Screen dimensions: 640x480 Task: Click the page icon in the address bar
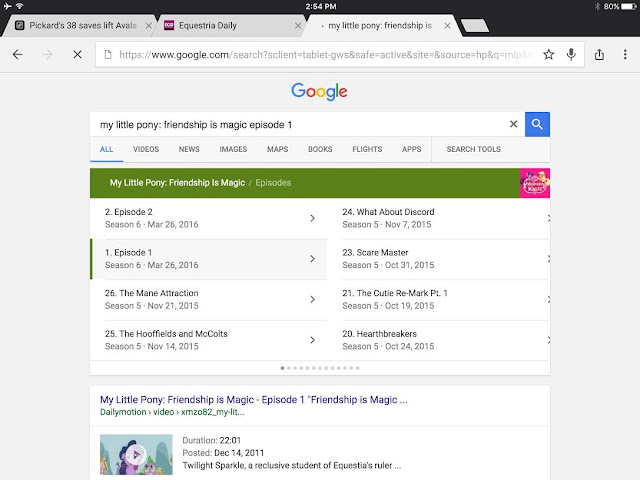click(108, 54)
